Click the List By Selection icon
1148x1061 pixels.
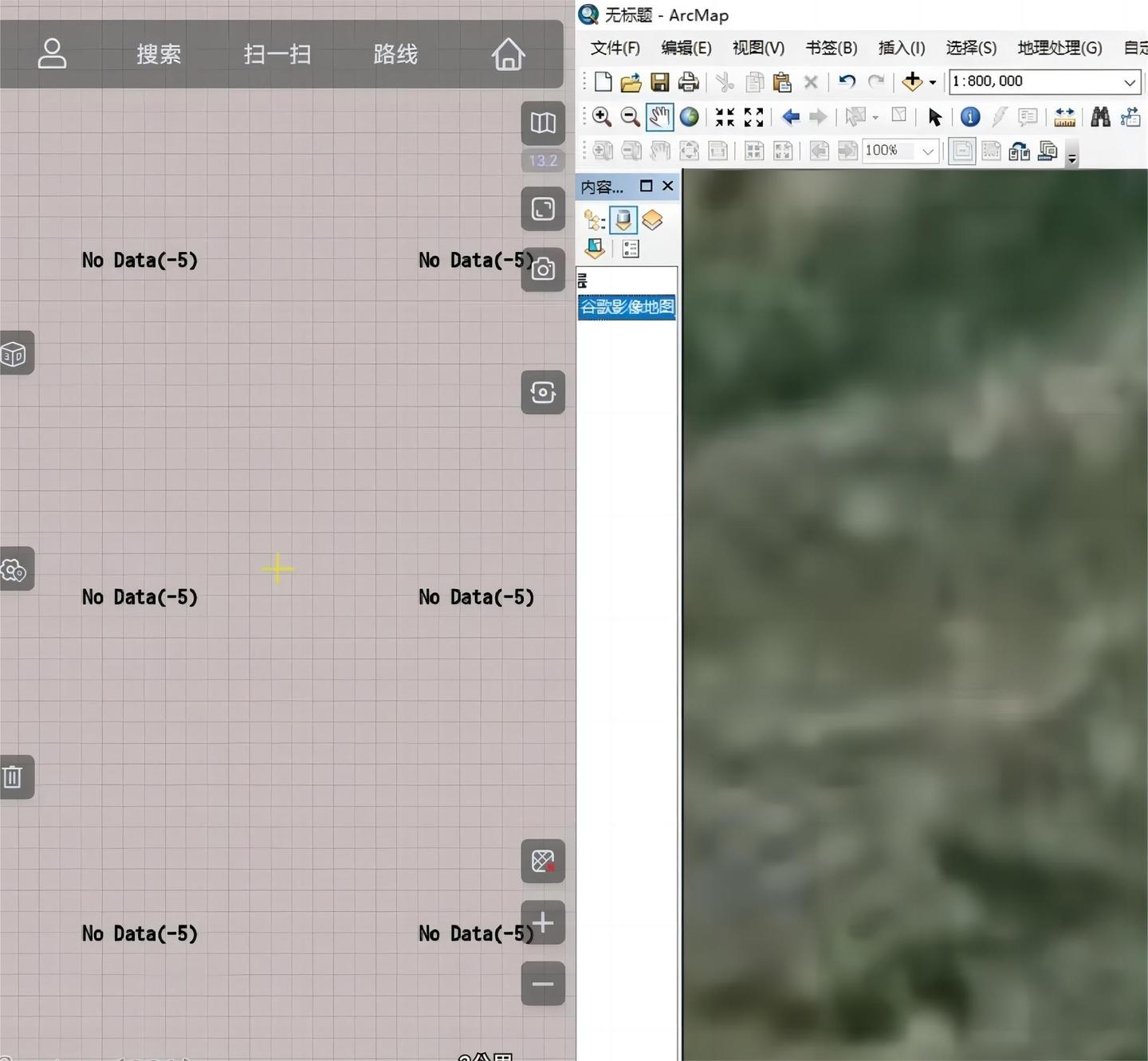[x=595, y=250]
